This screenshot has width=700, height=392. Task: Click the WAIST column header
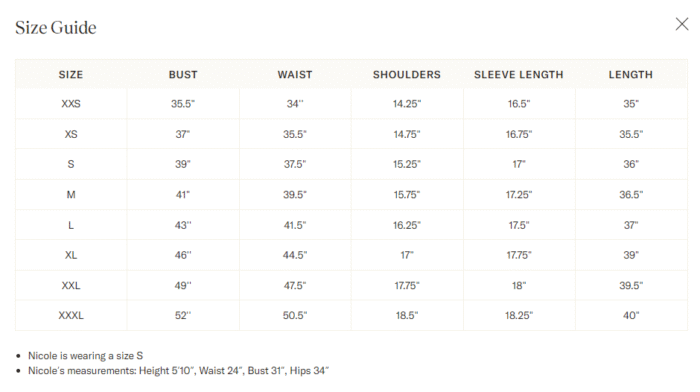[x=295, y=75]
